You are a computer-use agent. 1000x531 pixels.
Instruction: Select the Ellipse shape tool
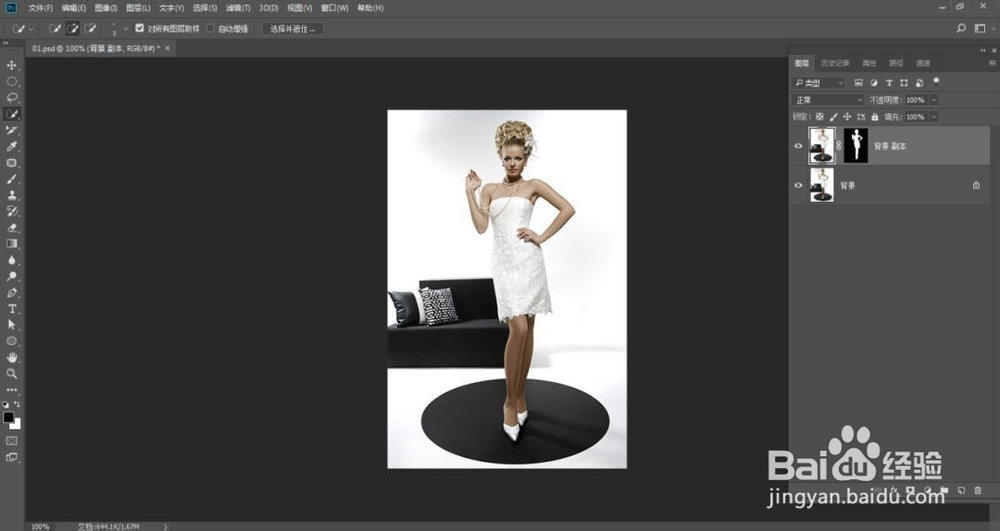coord(11,341)
